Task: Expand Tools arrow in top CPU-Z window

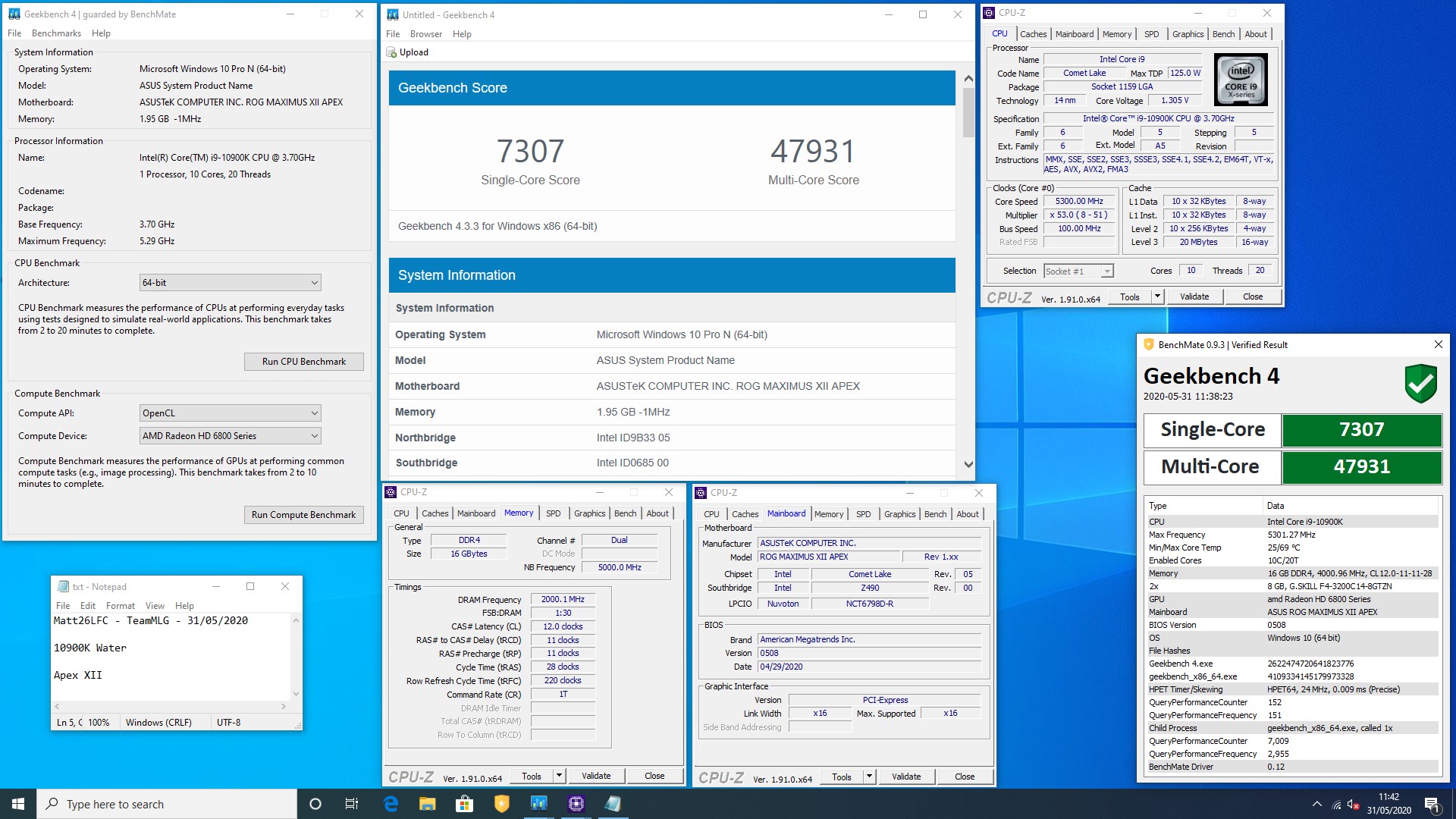Action: 1157,297
